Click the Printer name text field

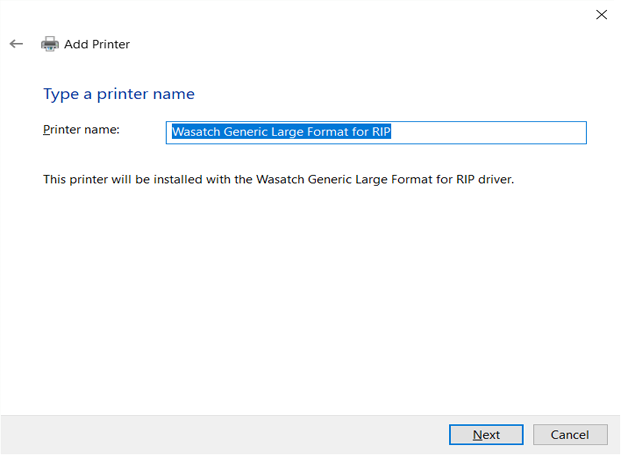coord(376,132)
